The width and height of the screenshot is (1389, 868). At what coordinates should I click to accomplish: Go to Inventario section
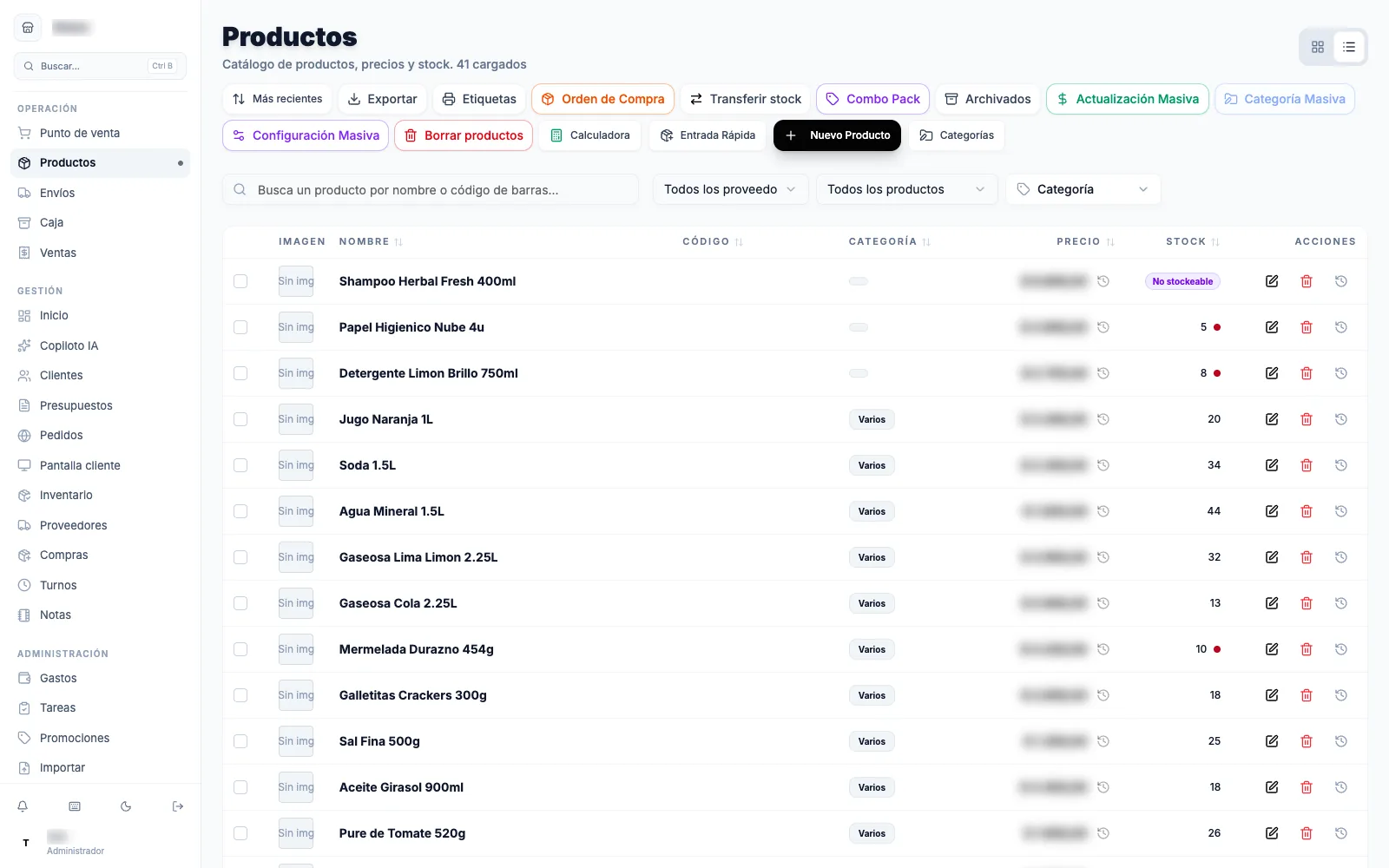[x=101, y=495]
